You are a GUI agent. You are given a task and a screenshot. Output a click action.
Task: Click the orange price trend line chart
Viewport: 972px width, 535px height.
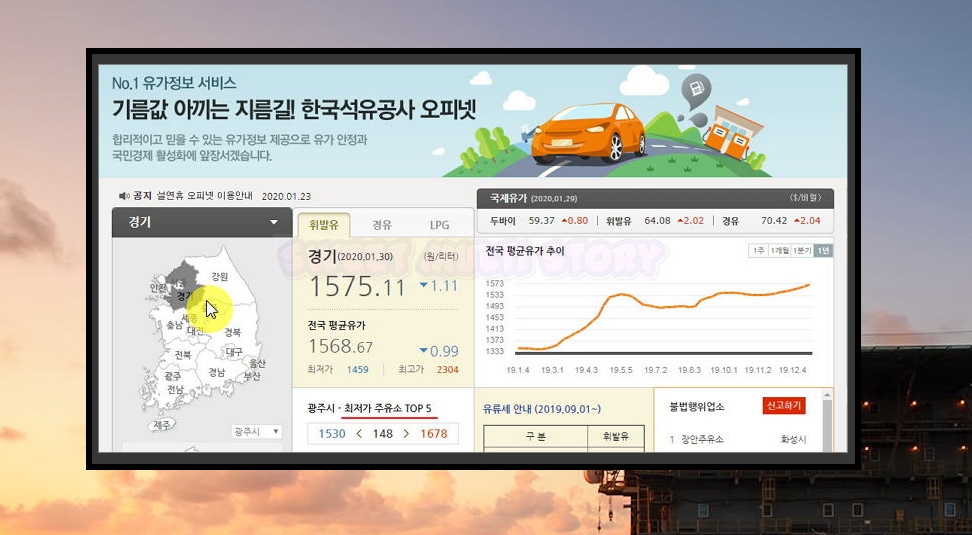(x=663, y=317)
